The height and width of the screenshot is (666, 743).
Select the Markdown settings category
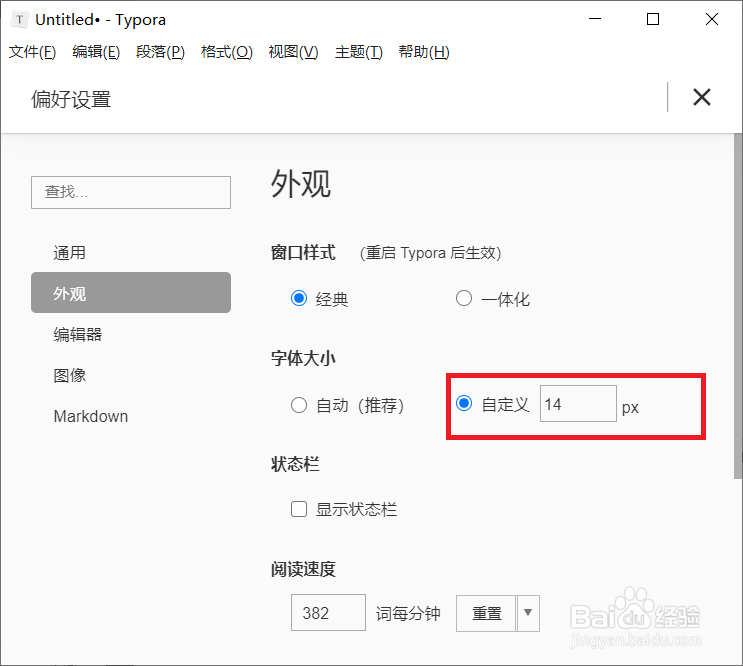(x=131, y=416)
